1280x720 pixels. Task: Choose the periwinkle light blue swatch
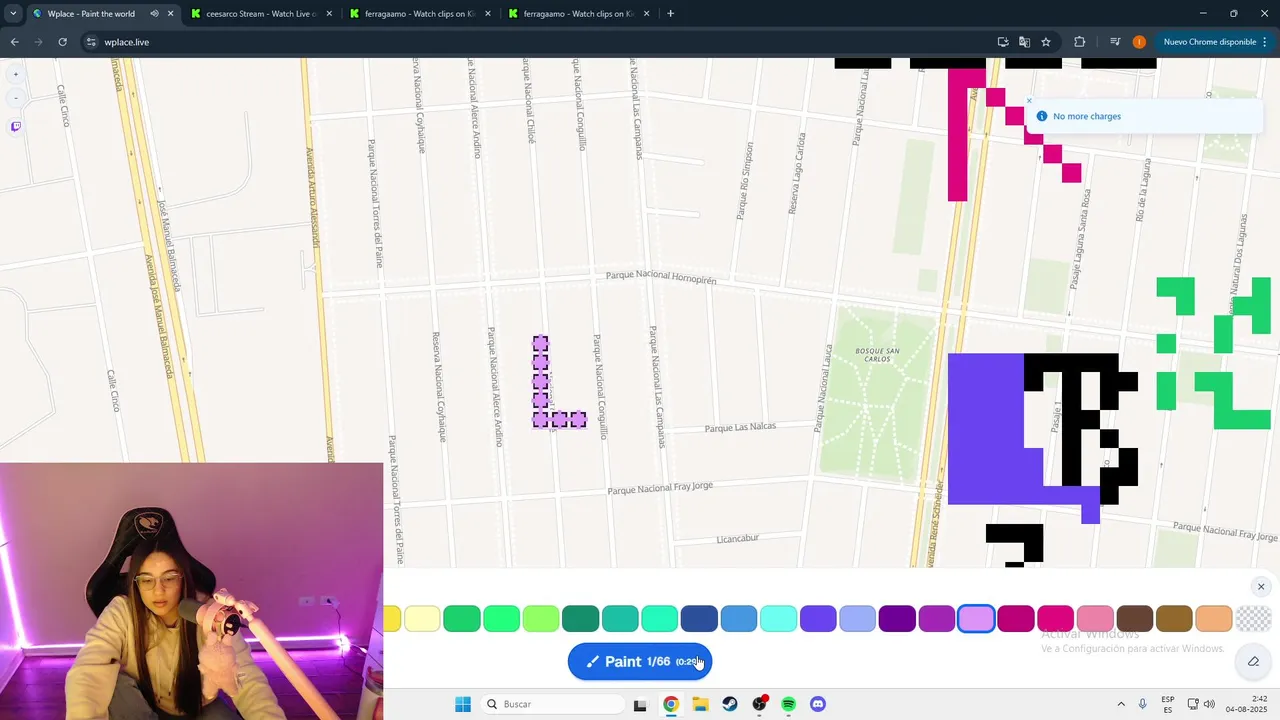(857, 619)
